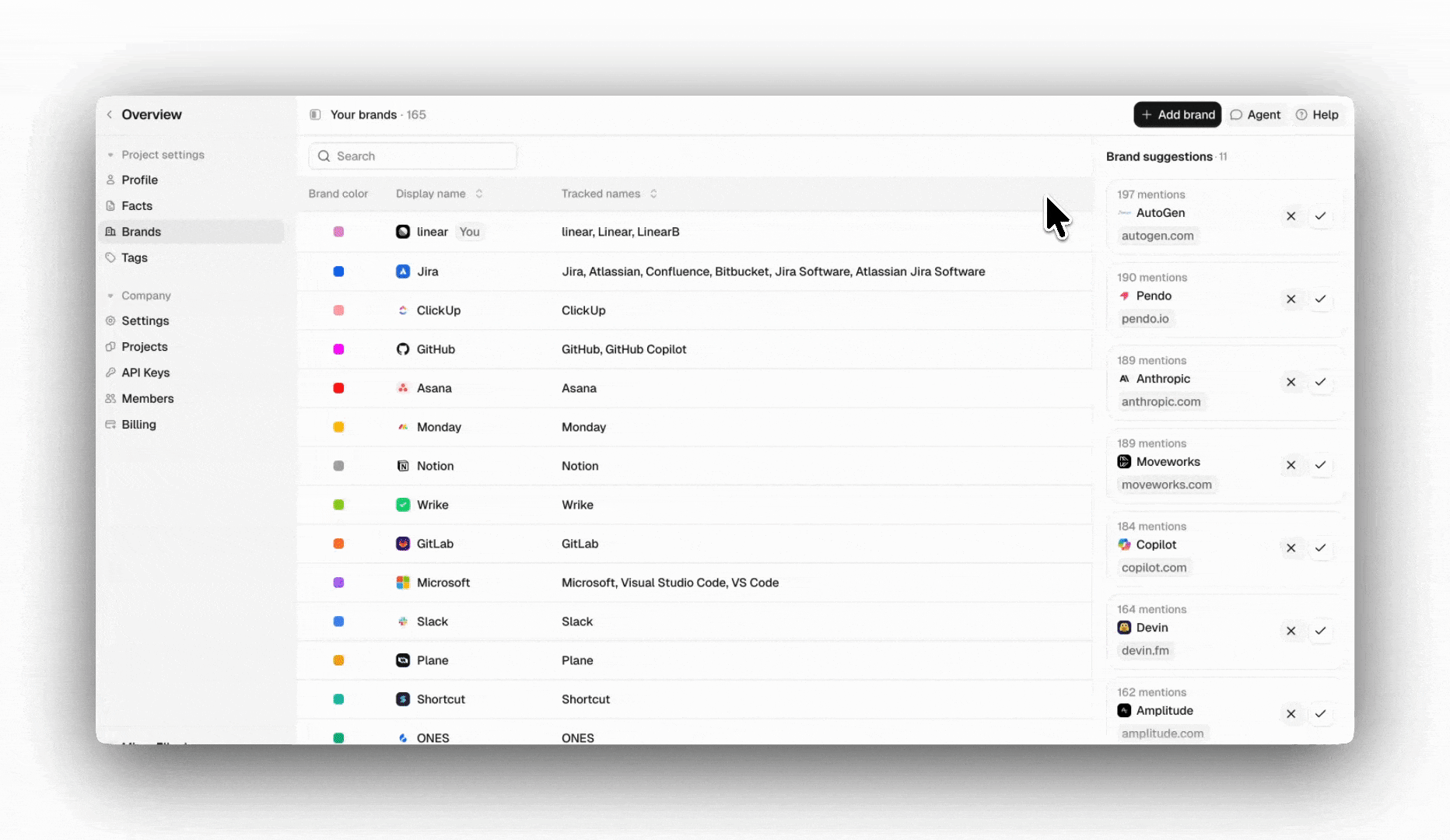Click the Wrike brand logo icon
Image resolution: width=1450 pixels, height=840 pixels.
403,505
